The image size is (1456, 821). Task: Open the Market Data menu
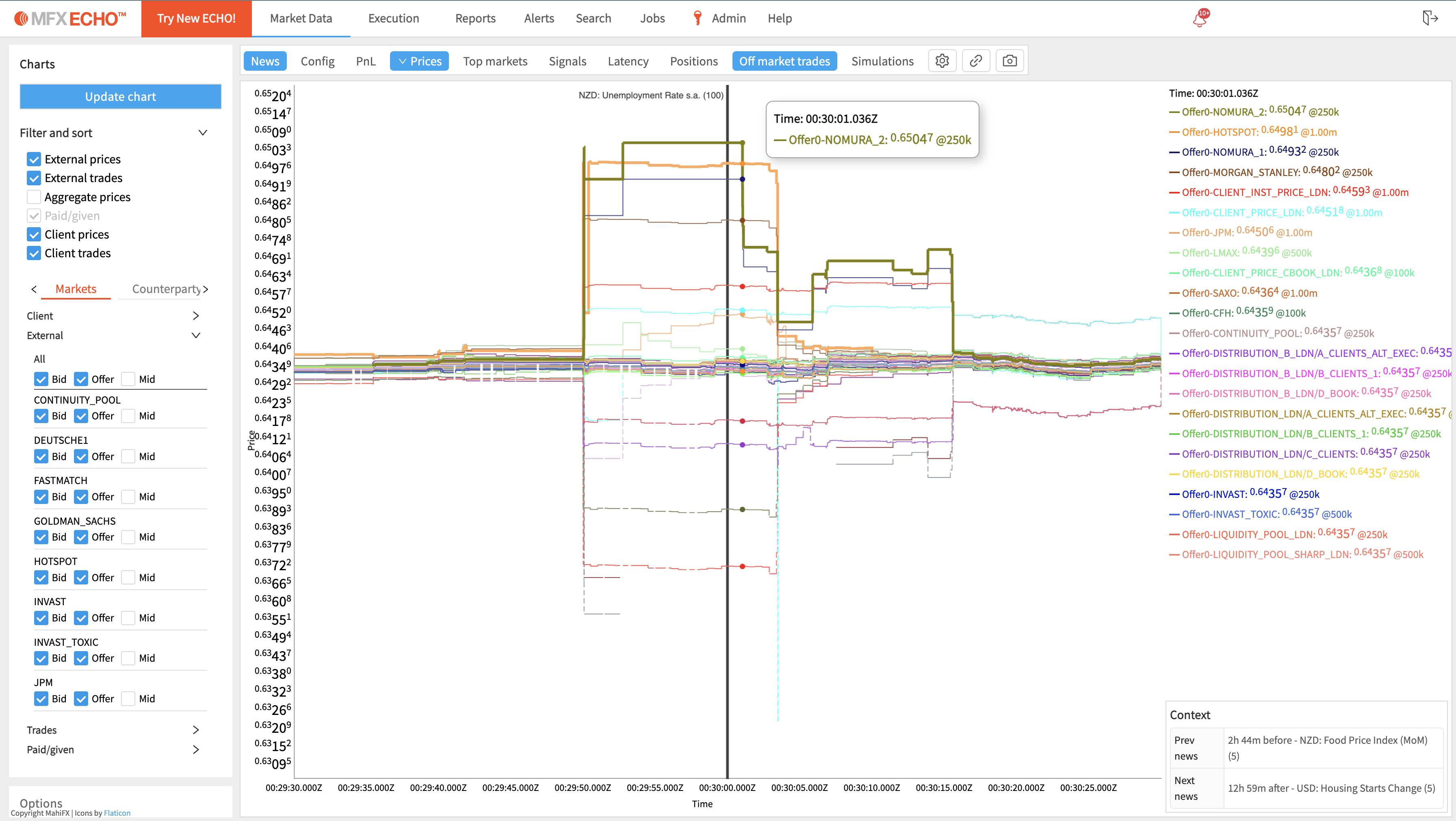click(301, 18)
